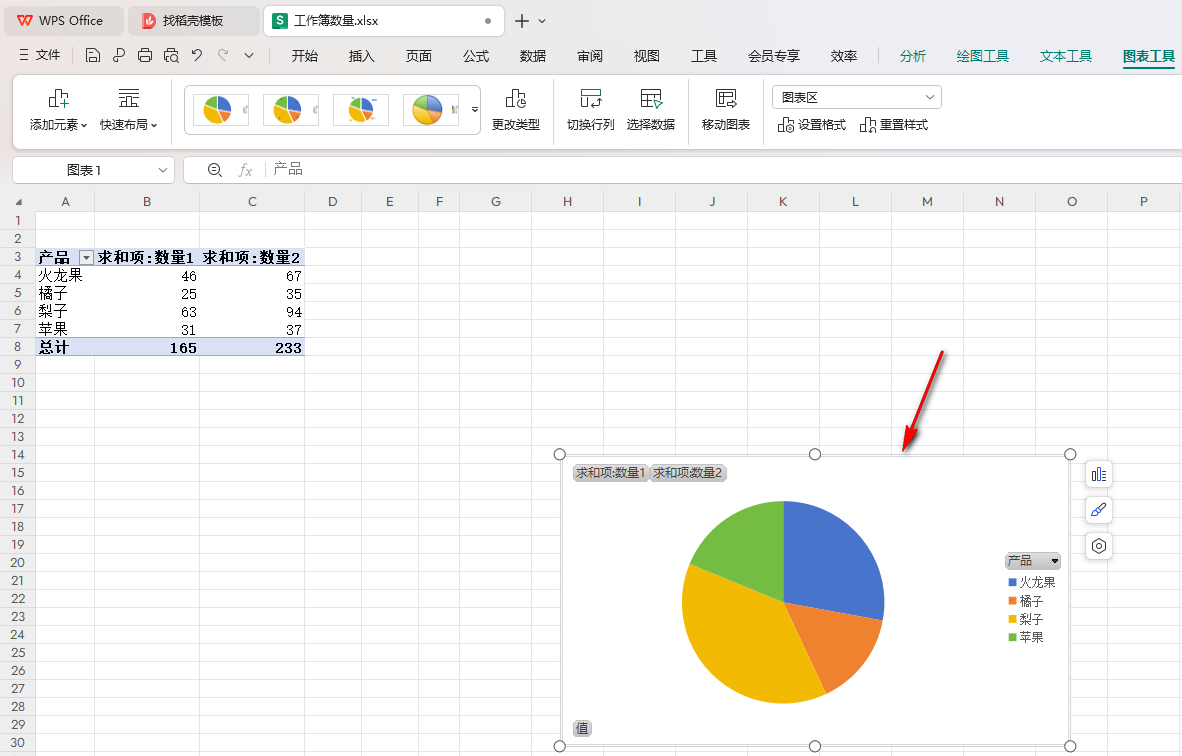Image resolution: width=1182 pixels, height=756 pixels.
Task: Select cell with value 165
Action: [x=147, y=347]
